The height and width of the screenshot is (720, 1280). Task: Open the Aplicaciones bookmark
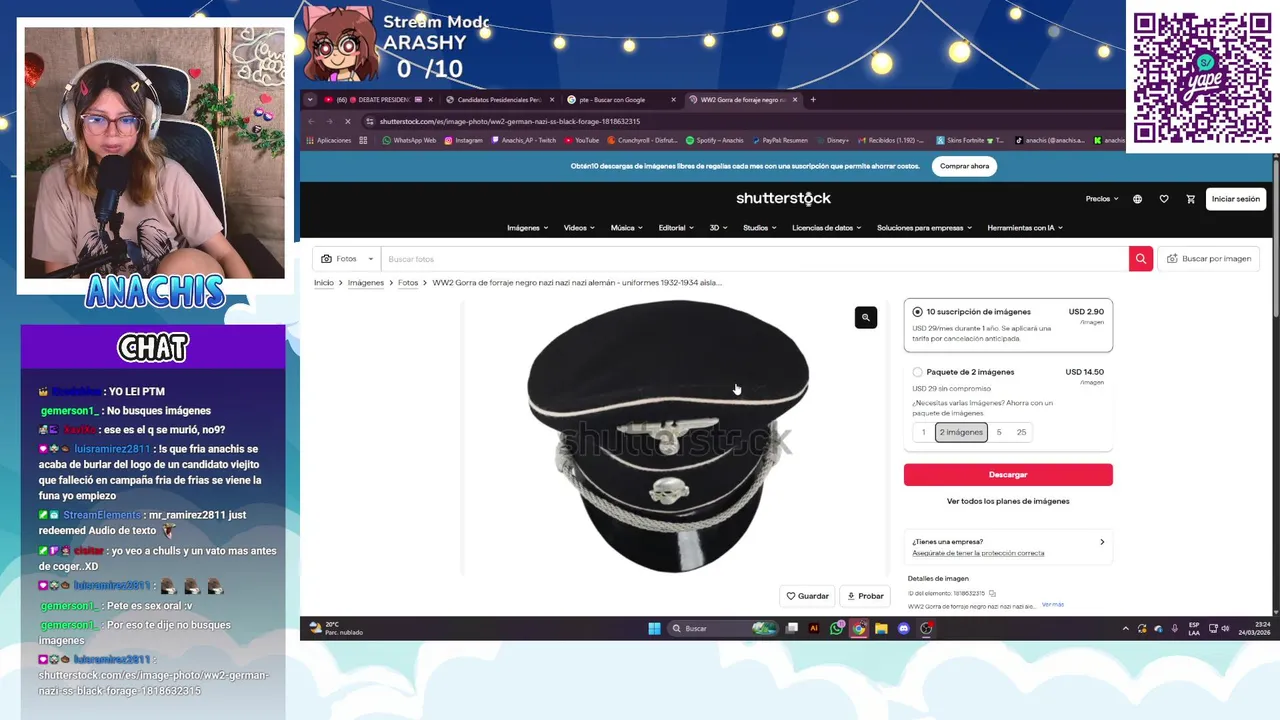point(328,140)
